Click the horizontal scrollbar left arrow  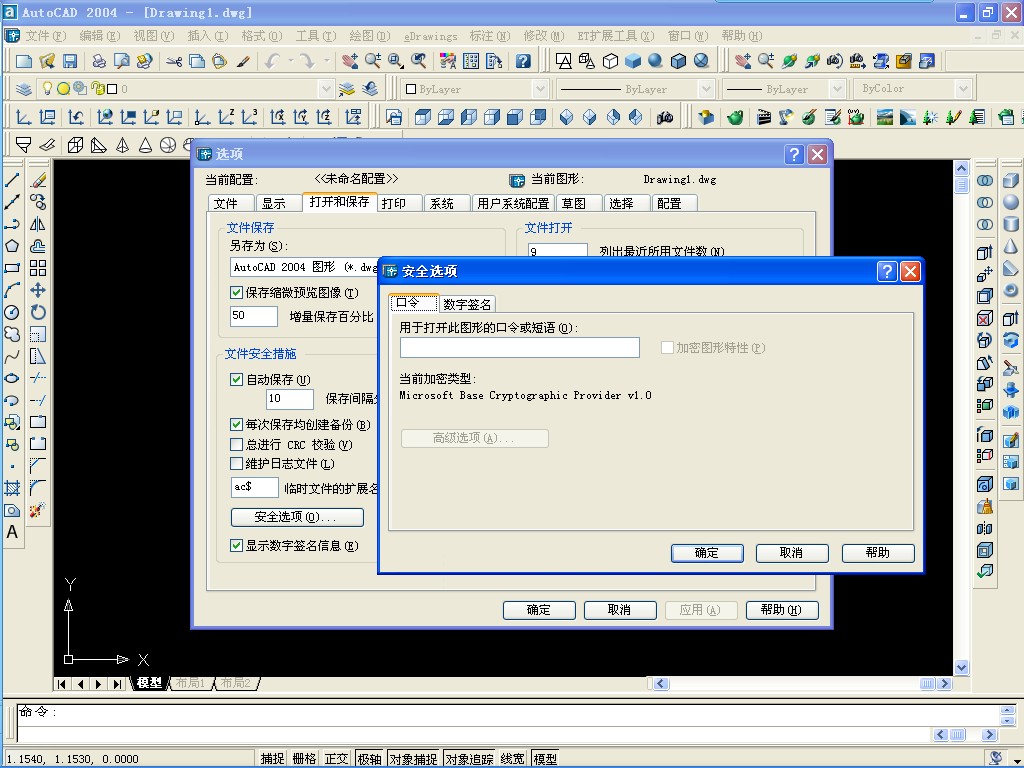[x=661, y=684]
